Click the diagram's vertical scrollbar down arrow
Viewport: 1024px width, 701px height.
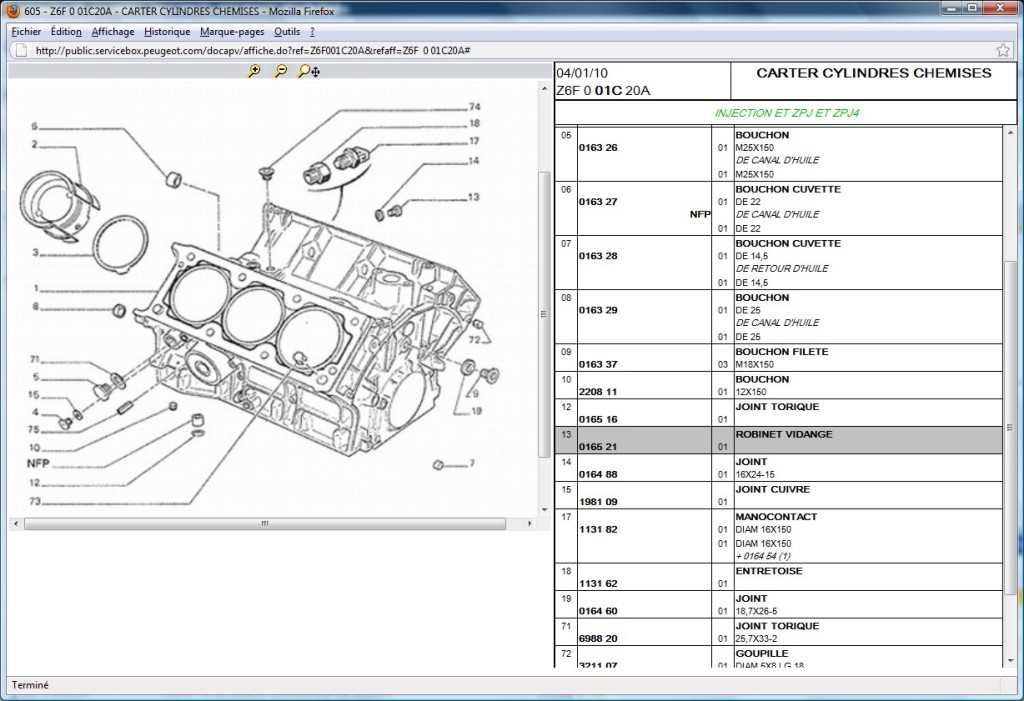[544, 508]
